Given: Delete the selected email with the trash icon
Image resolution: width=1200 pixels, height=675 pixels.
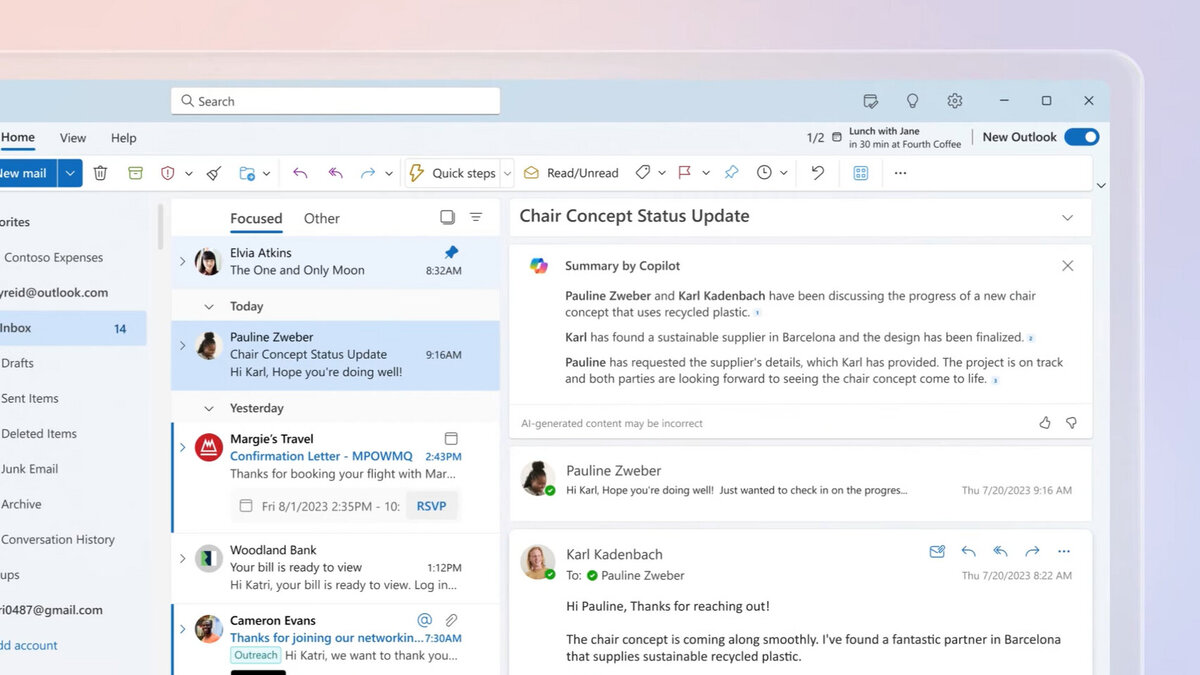Looking at the screenshot, I should tap(100, 173).
